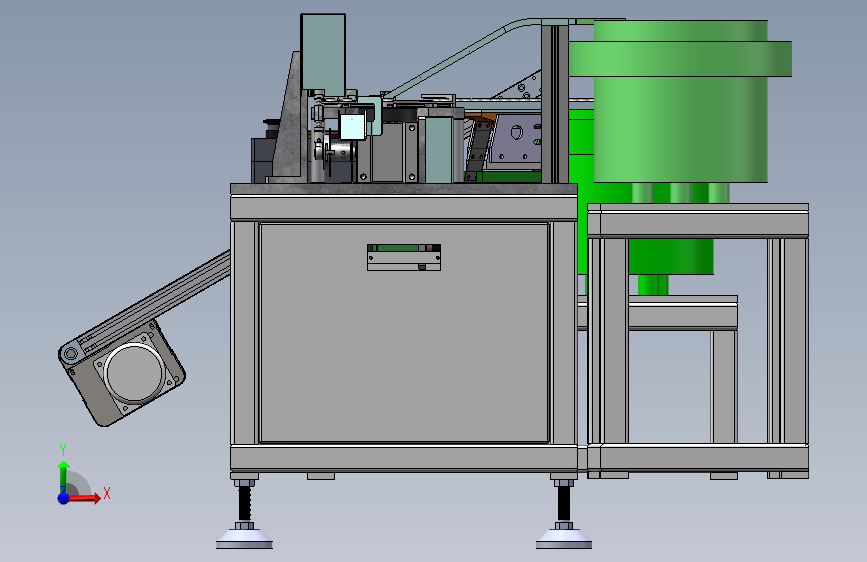867x562 pixels.
Task: Select the large cabinet door panel
Action: 404,333
